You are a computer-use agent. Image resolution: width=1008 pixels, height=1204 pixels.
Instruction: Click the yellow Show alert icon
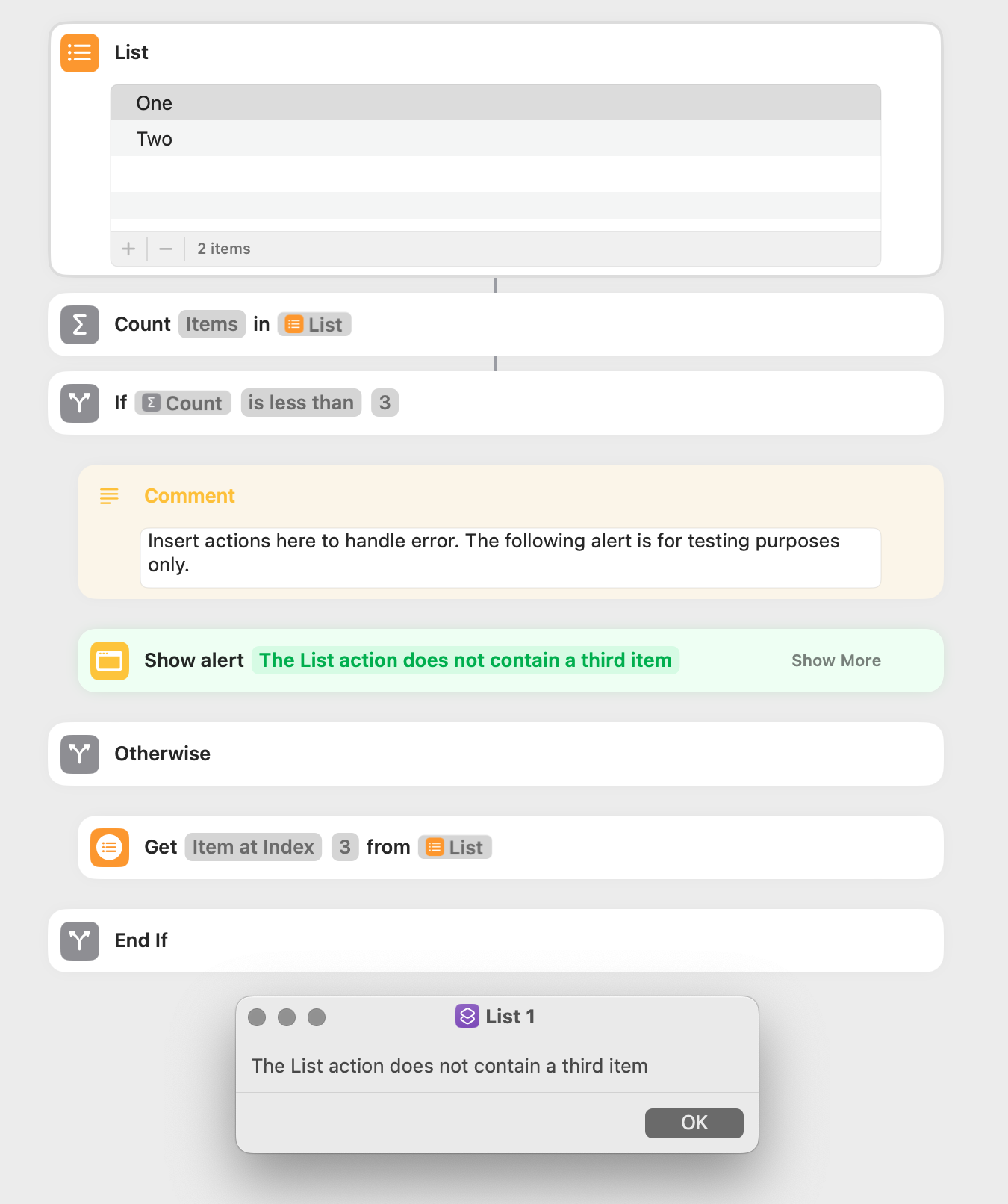[110, 661]
